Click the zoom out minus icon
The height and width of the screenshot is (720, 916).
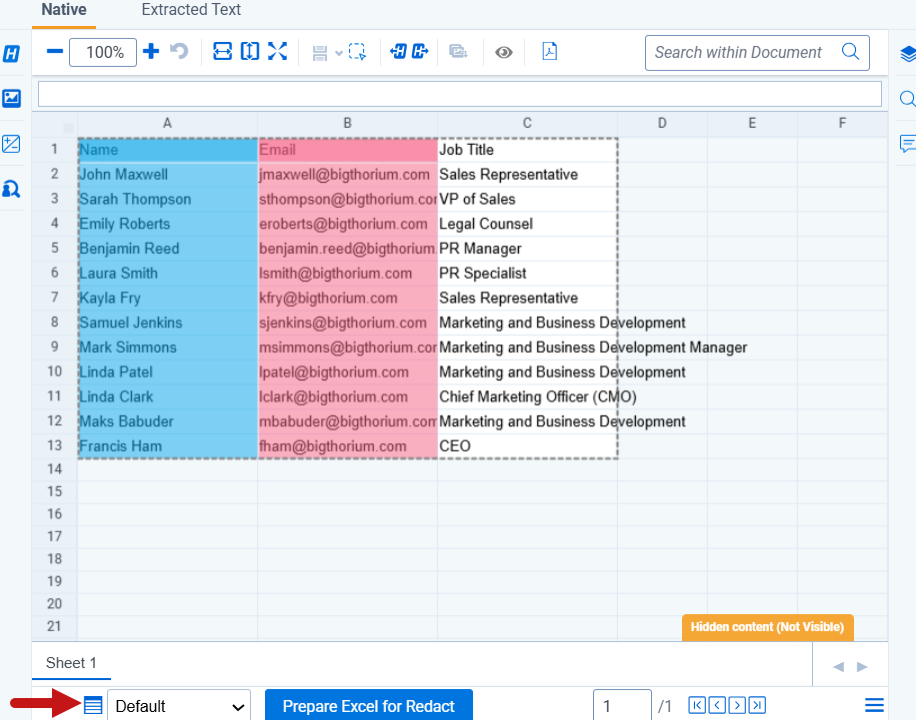pyautogui.click(x=55, y=52)
